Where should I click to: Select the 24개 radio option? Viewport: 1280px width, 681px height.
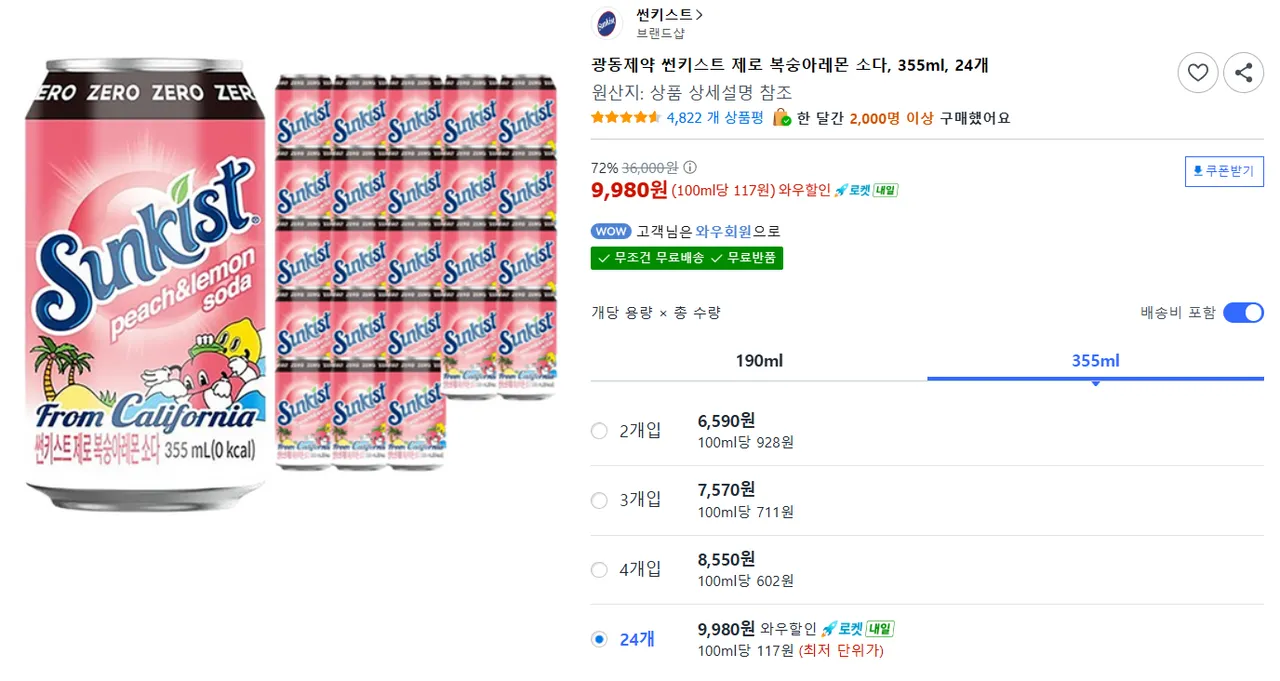tap(599, 639)
